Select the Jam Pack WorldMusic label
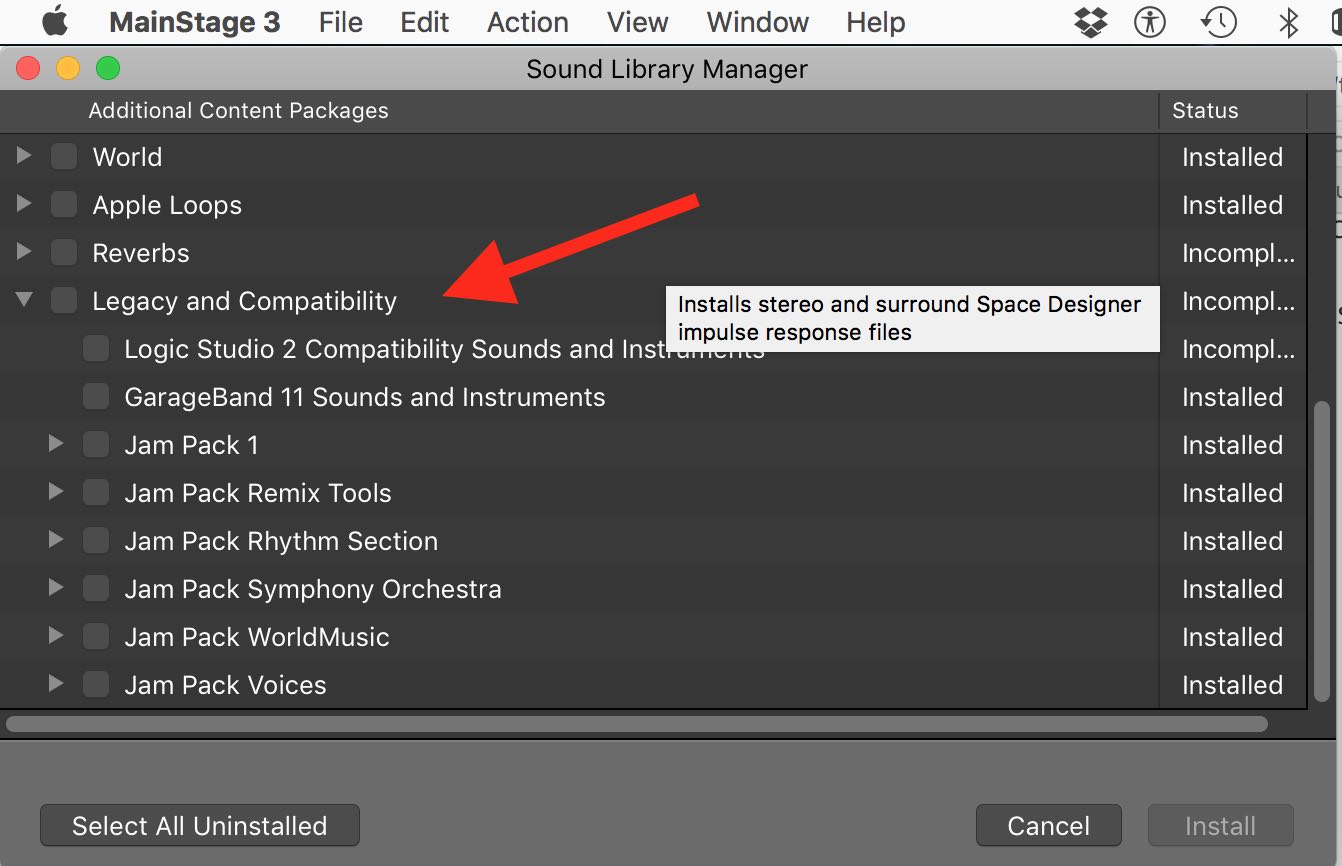 tap(257, 637)
